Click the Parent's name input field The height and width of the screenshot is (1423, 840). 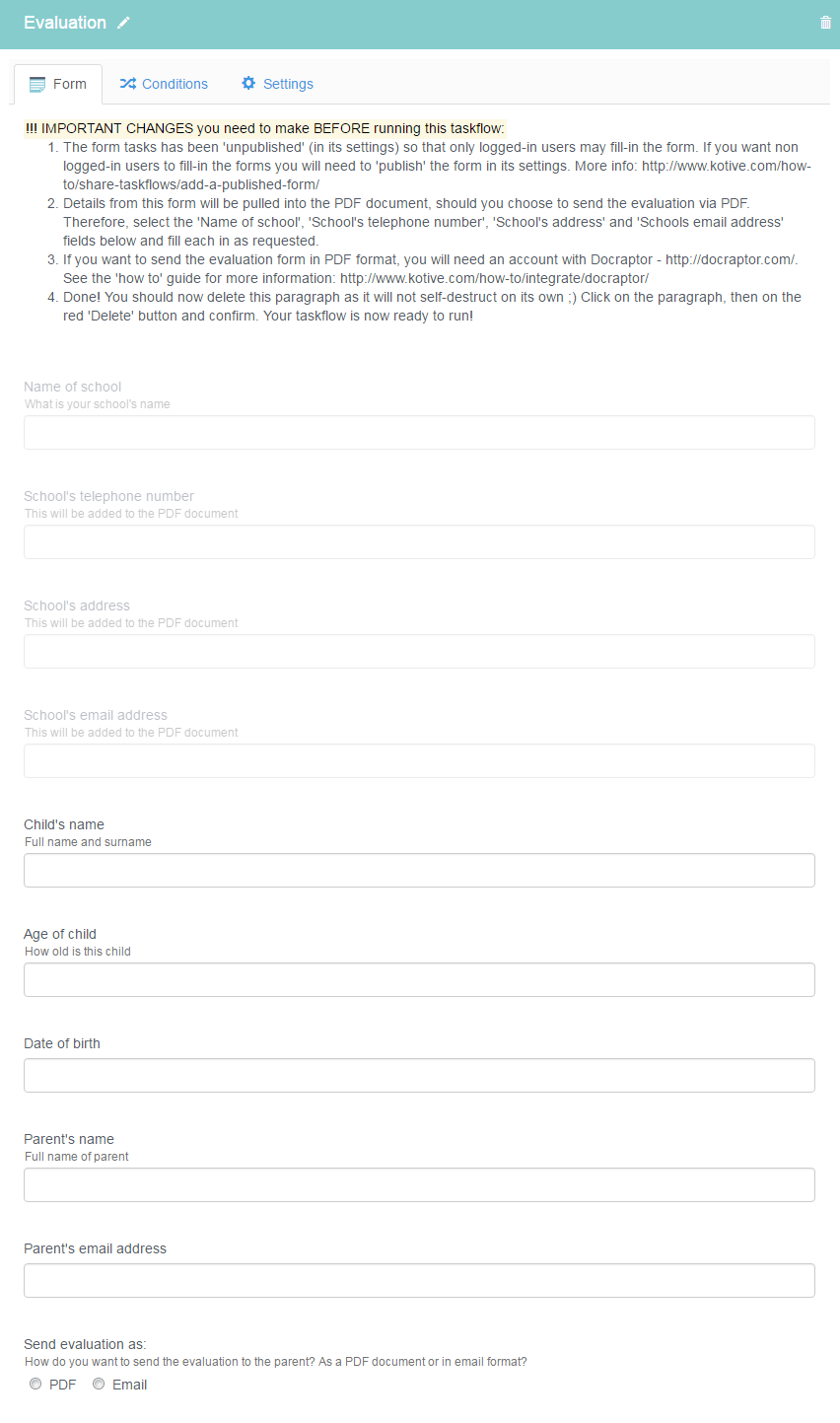coord(419,1184)
